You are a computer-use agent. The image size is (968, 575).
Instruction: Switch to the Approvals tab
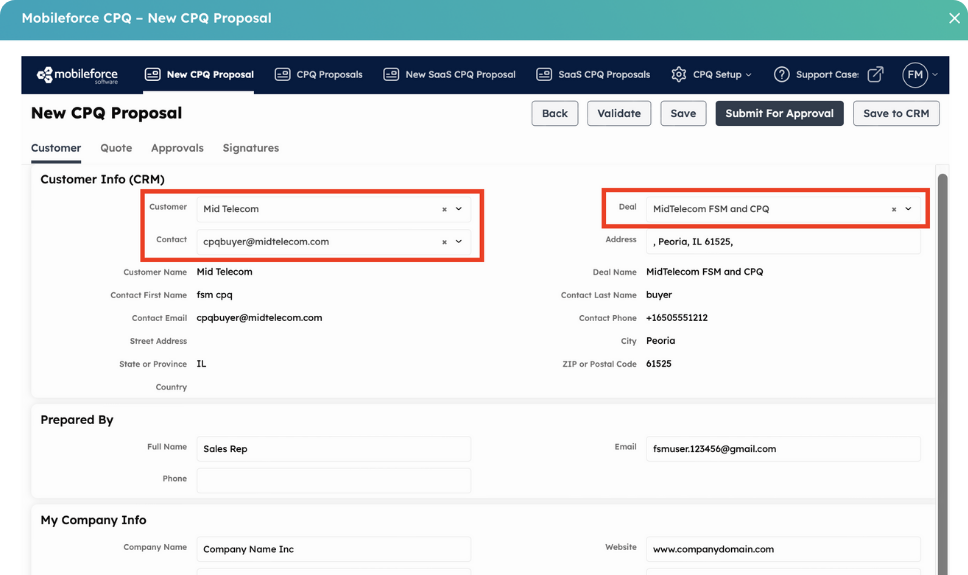pos(177,148)
